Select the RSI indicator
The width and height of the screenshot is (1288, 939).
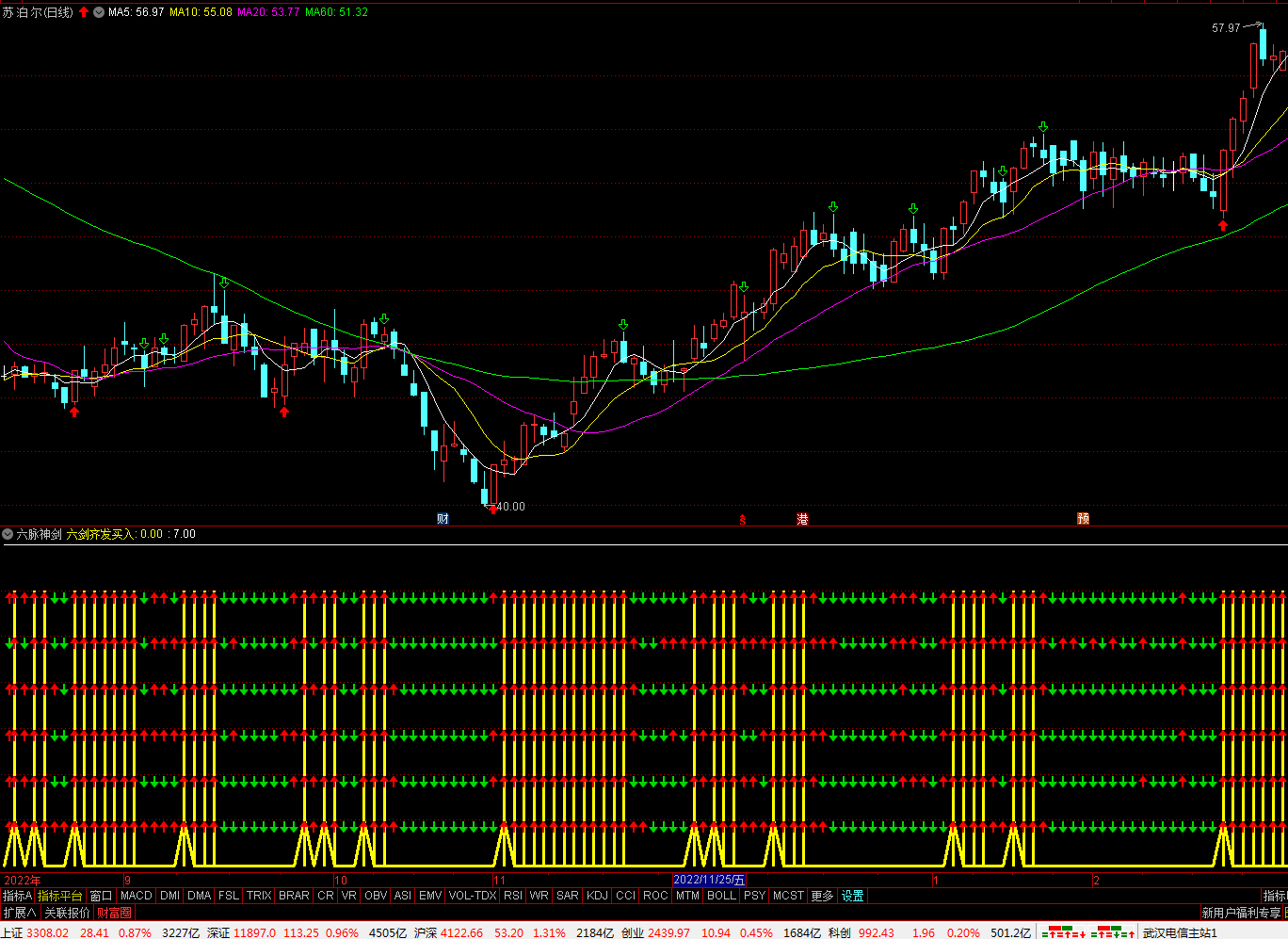pyautogui.click(x=513, y=896)
